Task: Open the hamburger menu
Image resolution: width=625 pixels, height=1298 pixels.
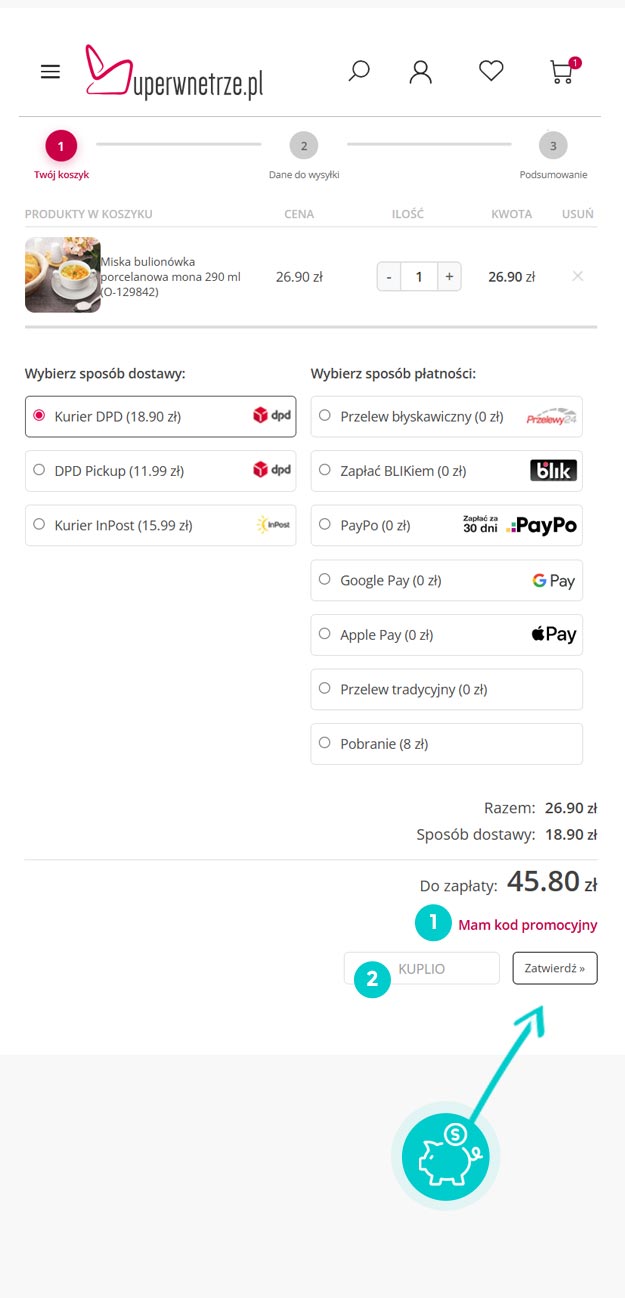Action: [50, 72]
